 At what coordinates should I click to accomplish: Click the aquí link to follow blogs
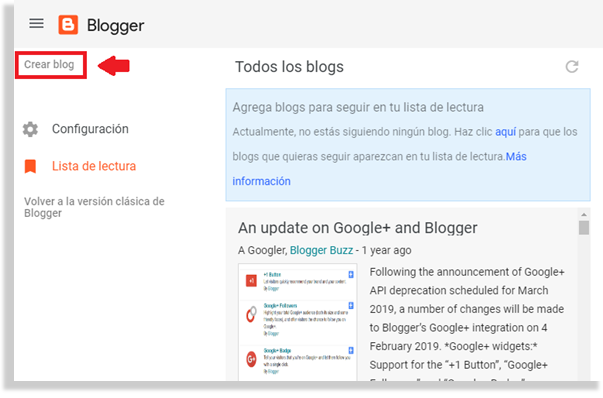point(505,132)
